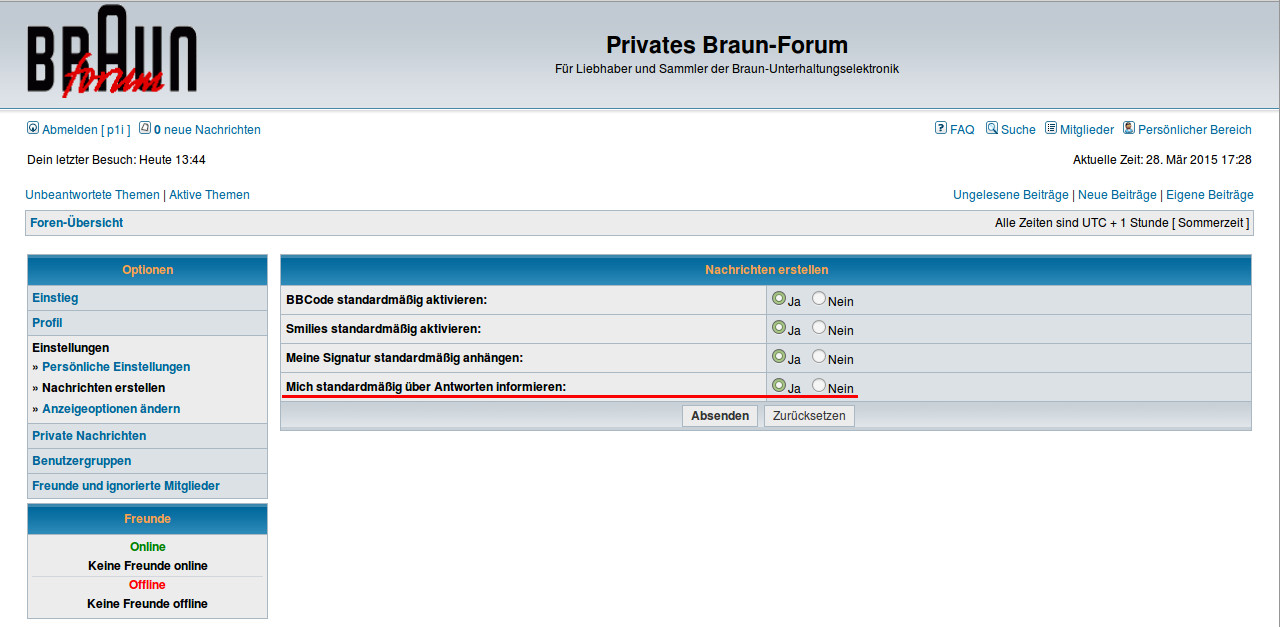Select Nein for BBCode standardmäßig aktivieren

(x=819, y=299)
